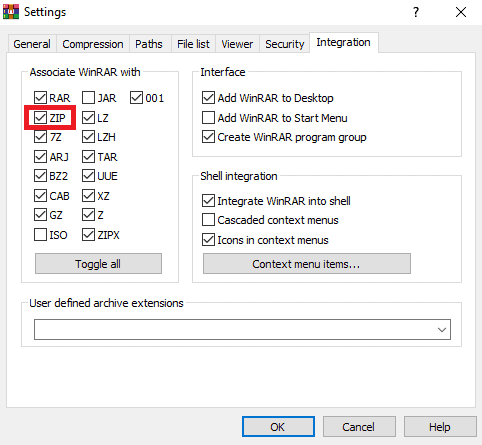
Task: Open Context menu items dialog
Action: coord(307,264)
